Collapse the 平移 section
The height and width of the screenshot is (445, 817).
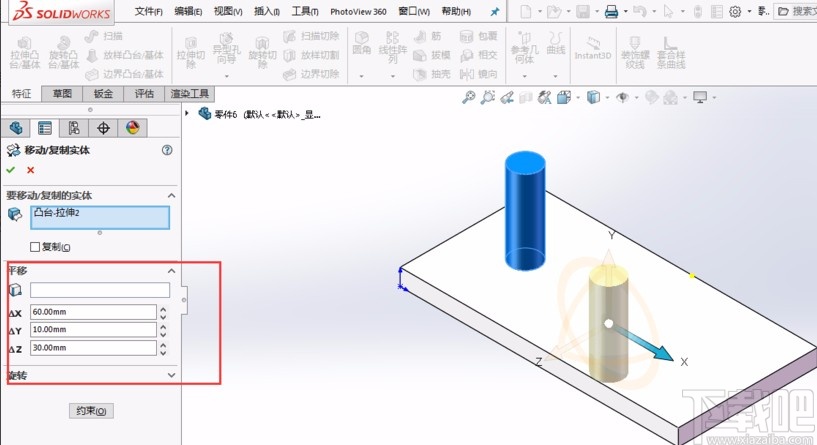pyautogui.click(x=171, y=271)
